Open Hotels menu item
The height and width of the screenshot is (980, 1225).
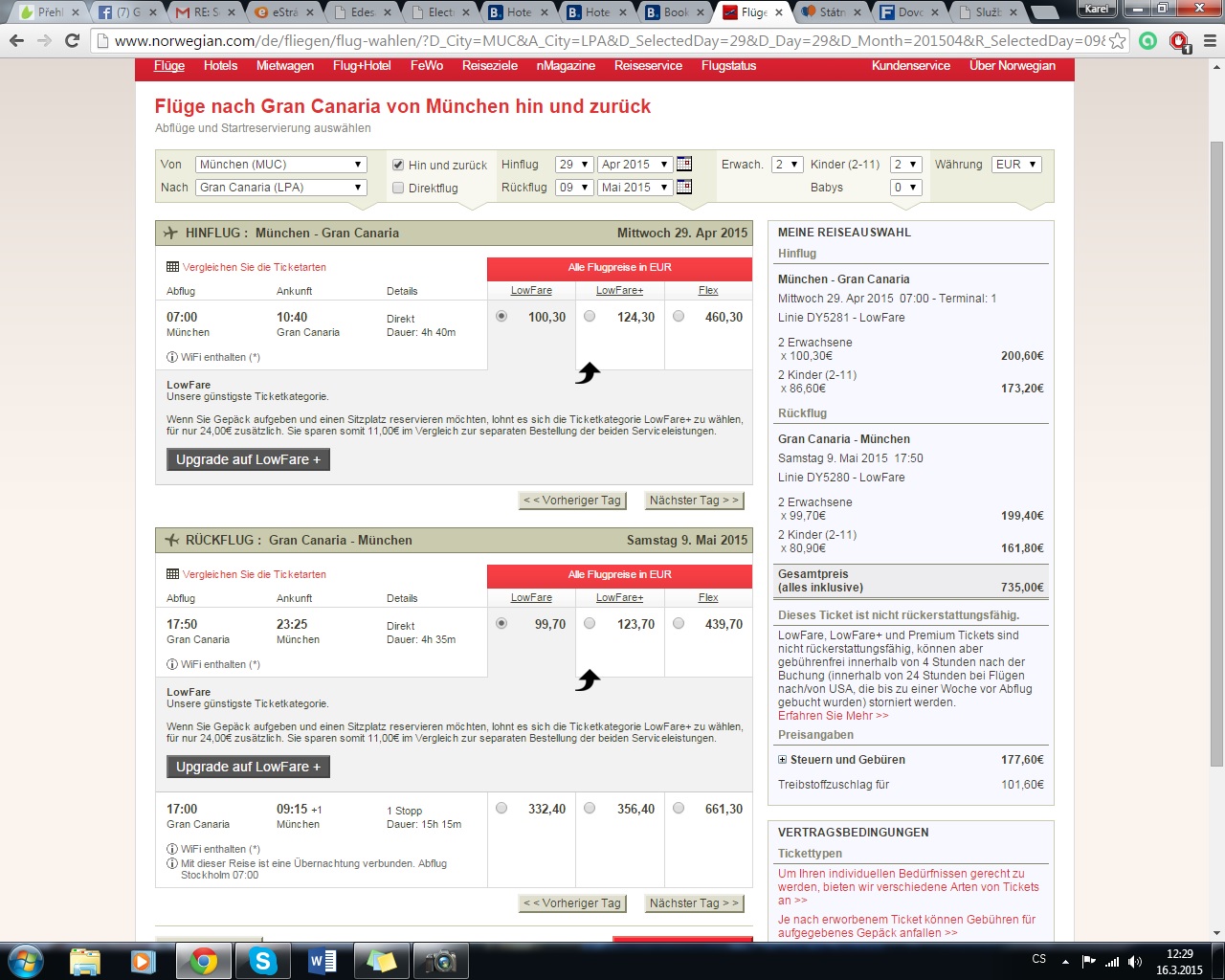(220, 66)
